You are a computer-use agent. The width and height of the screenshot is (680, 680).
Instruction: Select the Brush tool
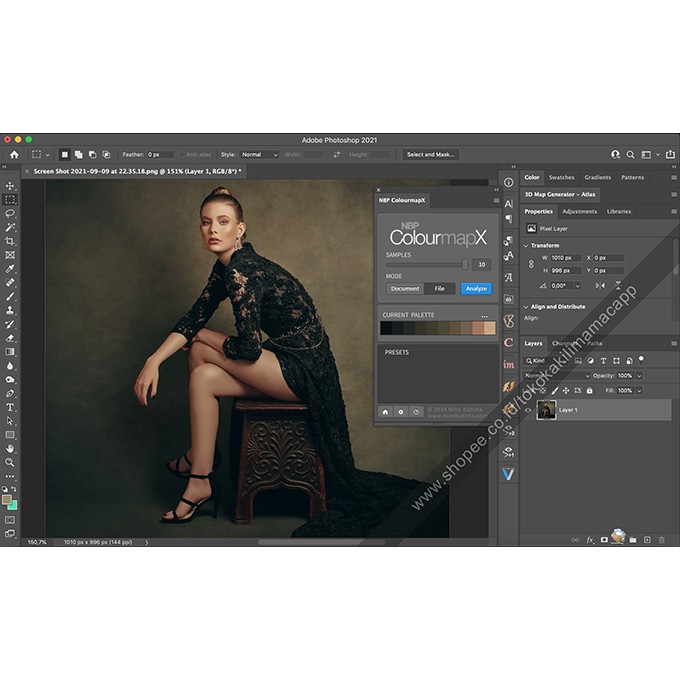[x=10, y=297]
